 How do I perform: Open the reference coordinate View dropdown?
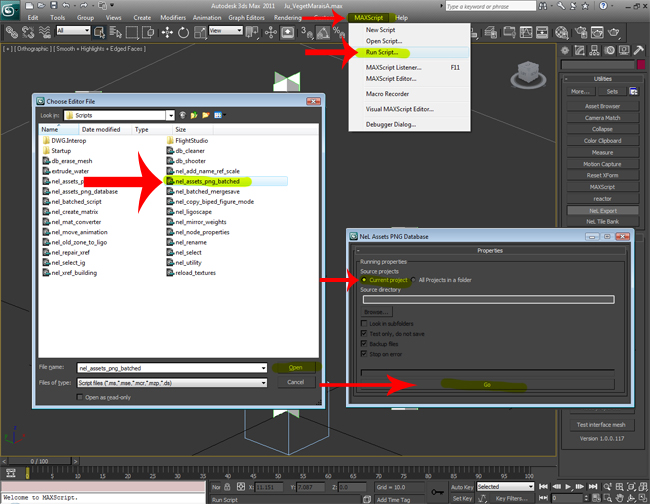point(226,30)
